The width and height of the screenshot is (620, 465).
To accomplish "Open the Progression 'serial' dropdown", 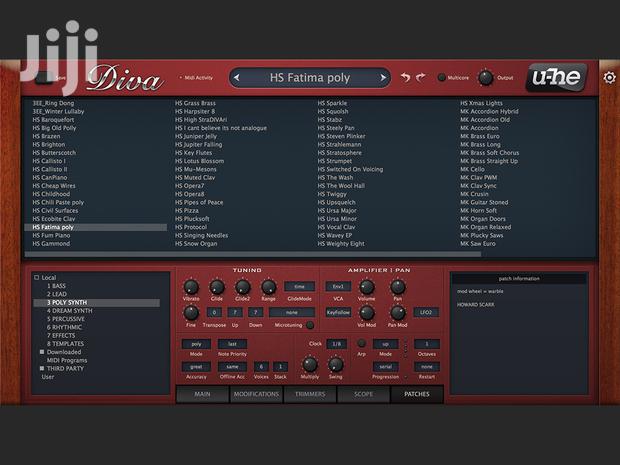I will [385, 367].
